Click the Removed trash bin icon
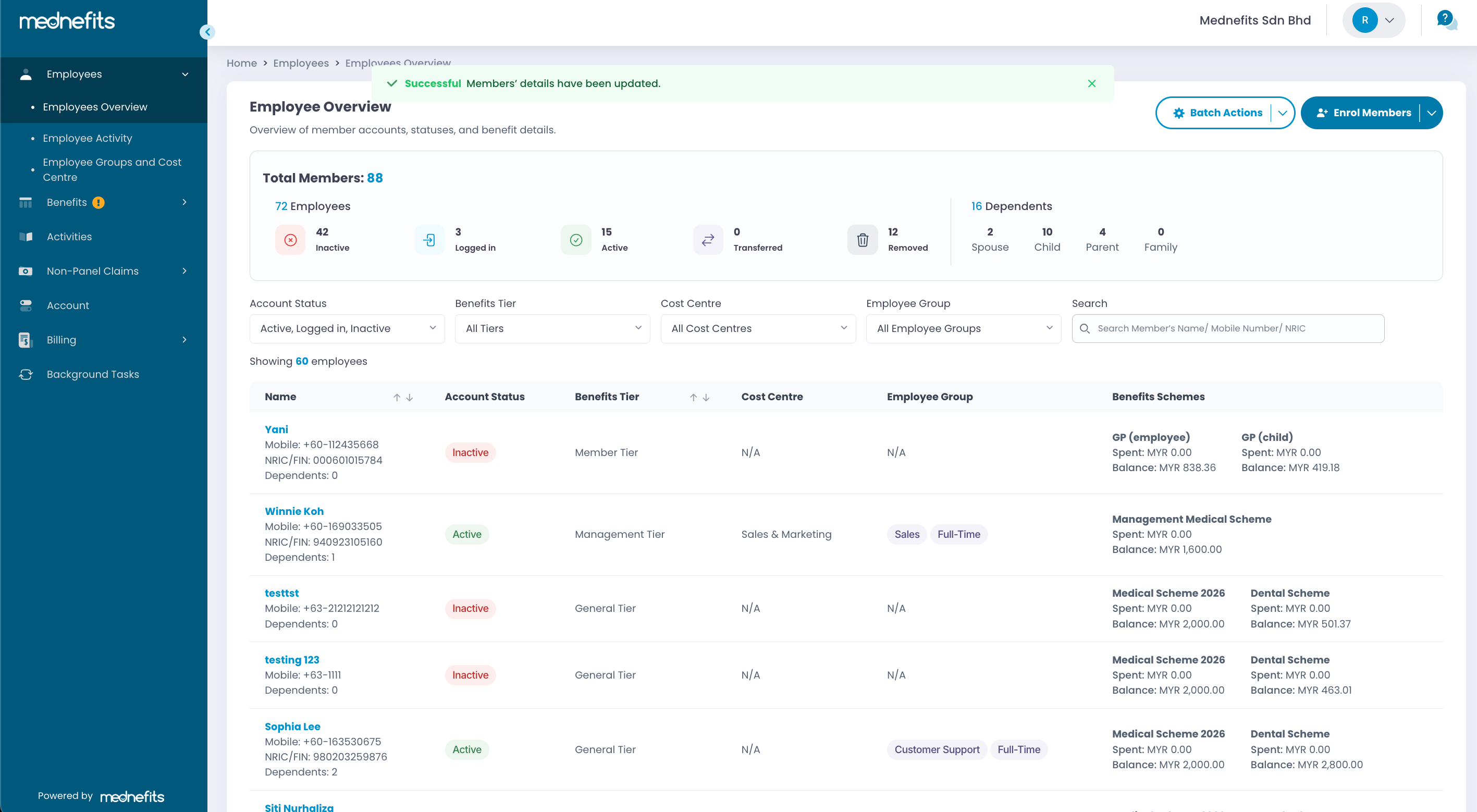The height and width of the screenshot is (812, 1477). [862, 240]
